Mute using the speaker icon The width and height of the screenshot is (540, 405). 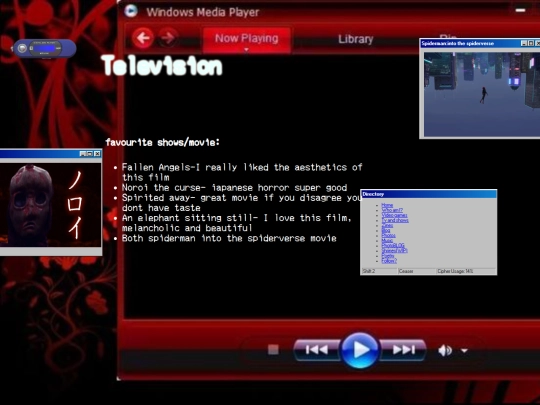tap(445, 351)
